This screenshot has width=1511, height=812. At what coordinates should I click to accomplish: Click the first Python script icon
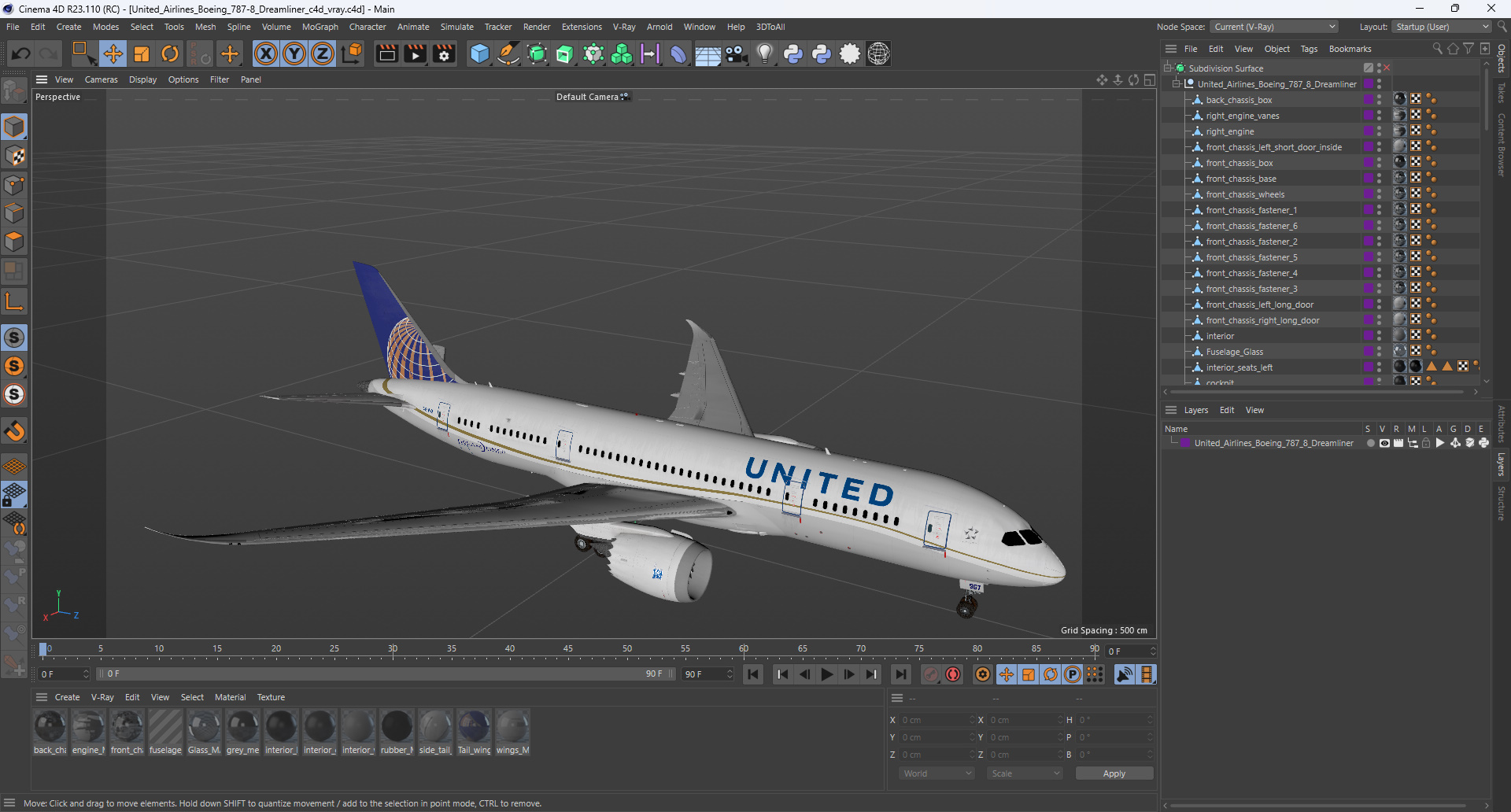point(793,54)
